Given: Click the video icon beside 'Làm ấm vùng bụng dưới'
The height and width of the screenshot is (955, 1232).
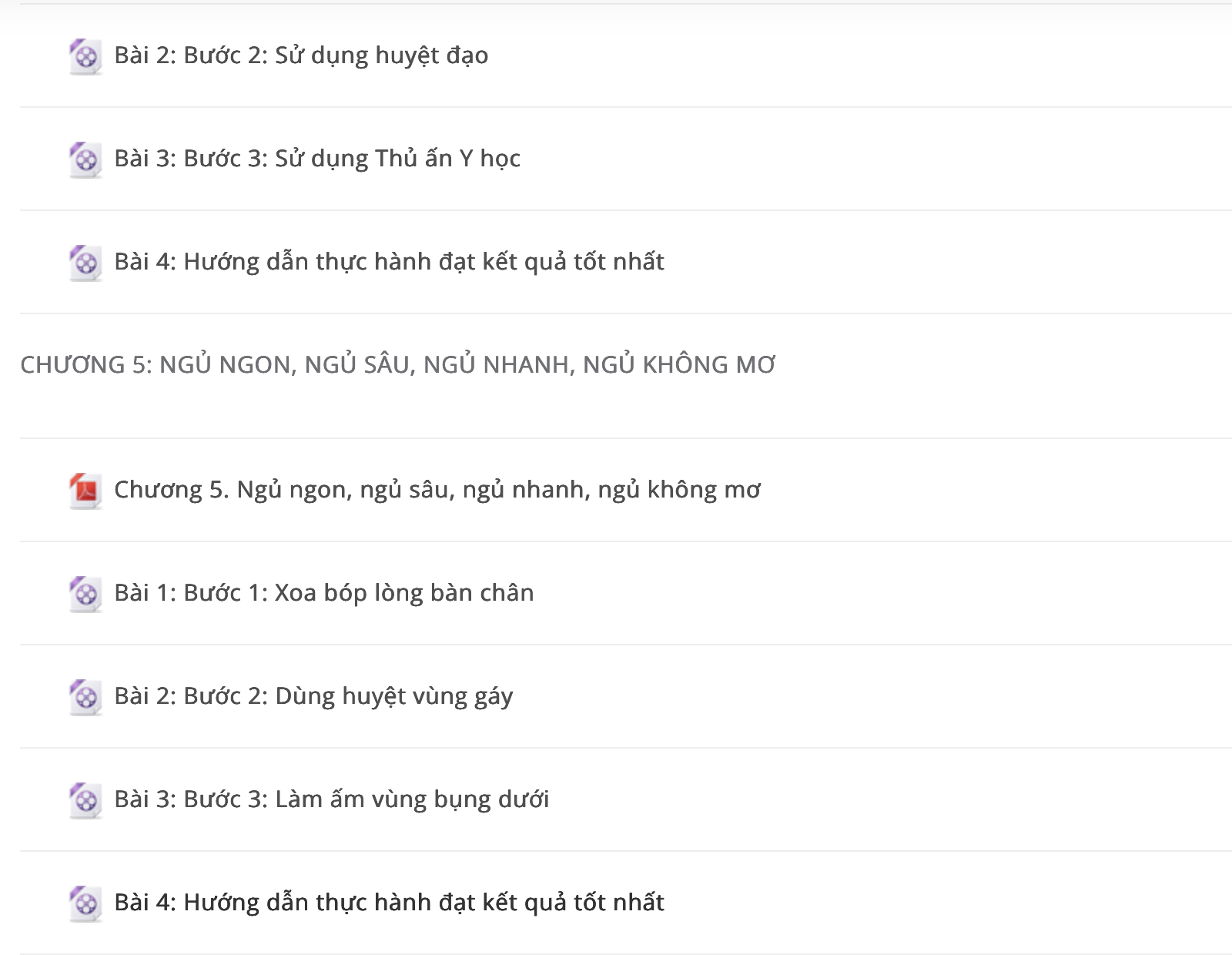Looking at the screenshot, I should [x=85, y=801].
